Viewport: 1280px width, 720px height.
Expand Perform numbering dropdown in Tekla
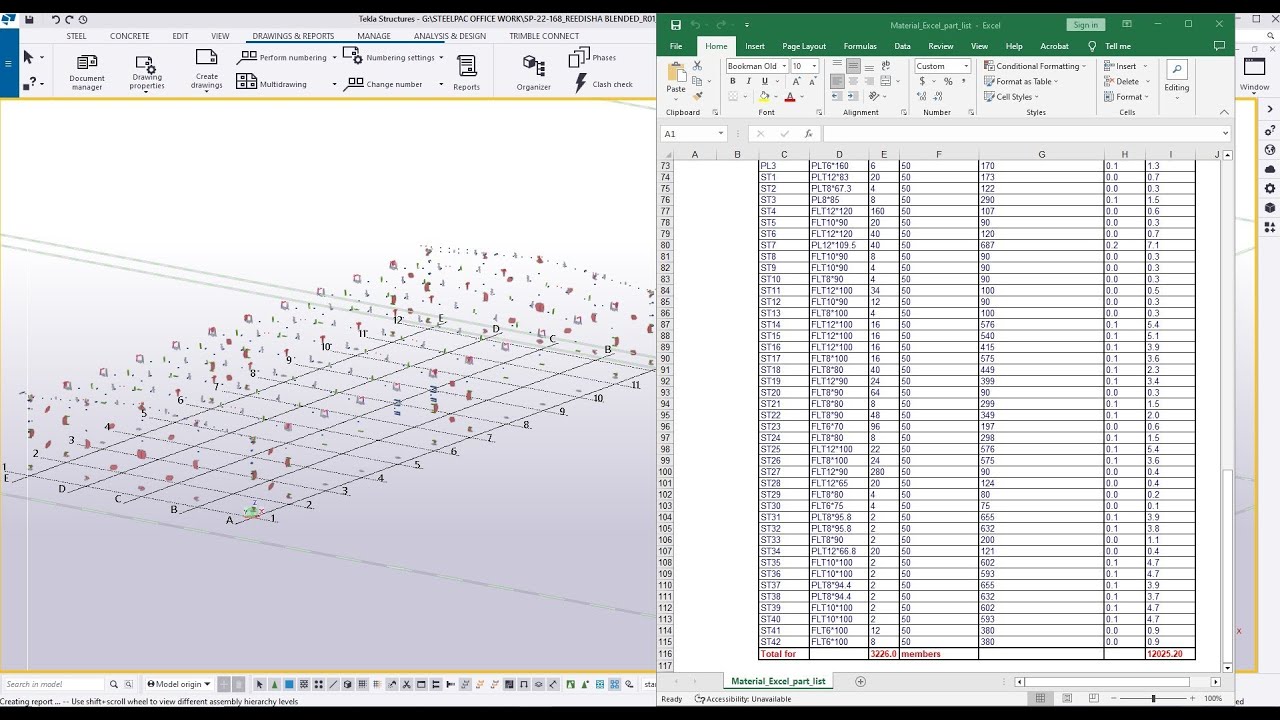333,57
